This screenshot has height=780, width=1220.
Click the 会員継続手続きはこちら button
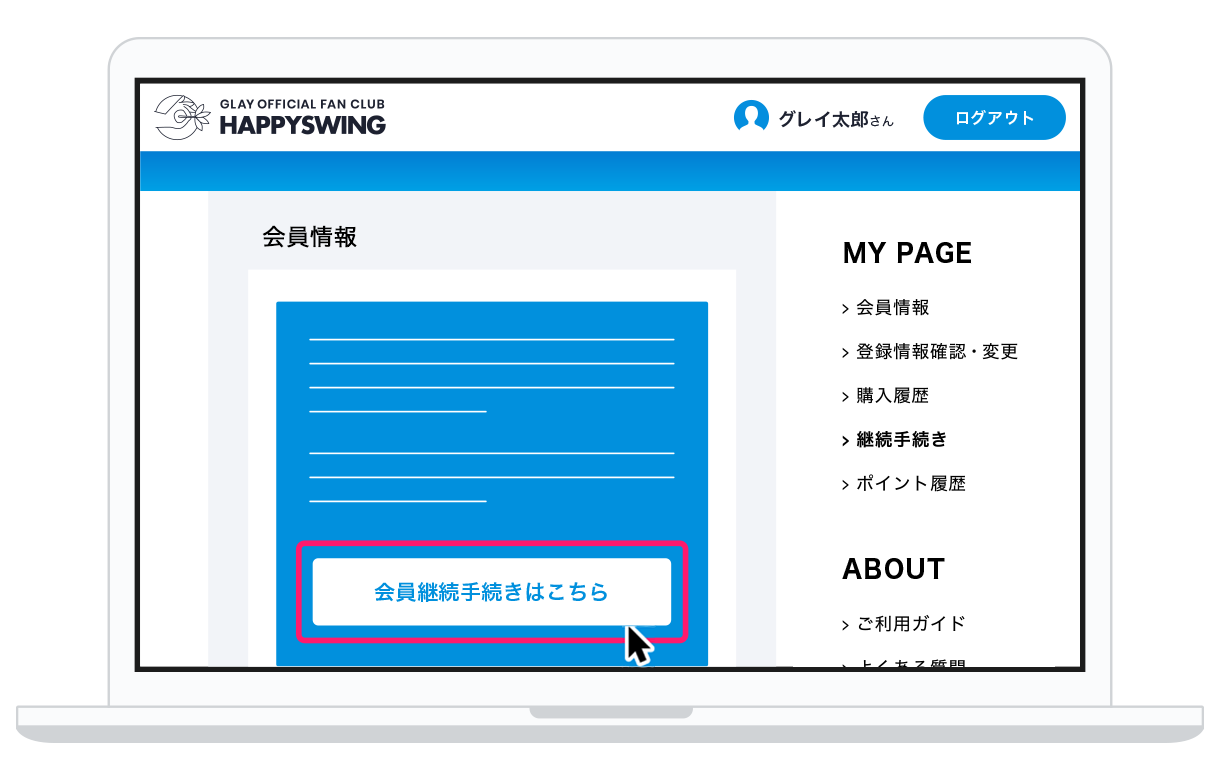pos(491,592)
